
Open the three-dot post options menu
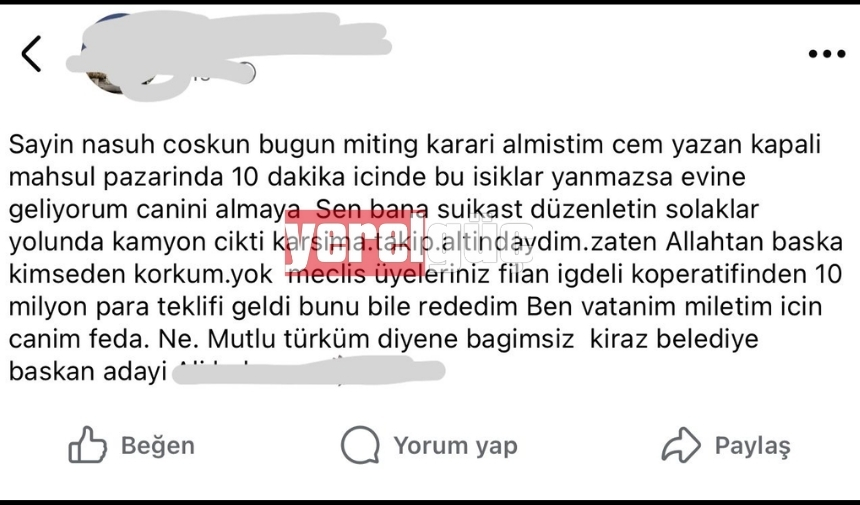pos(827,54)
